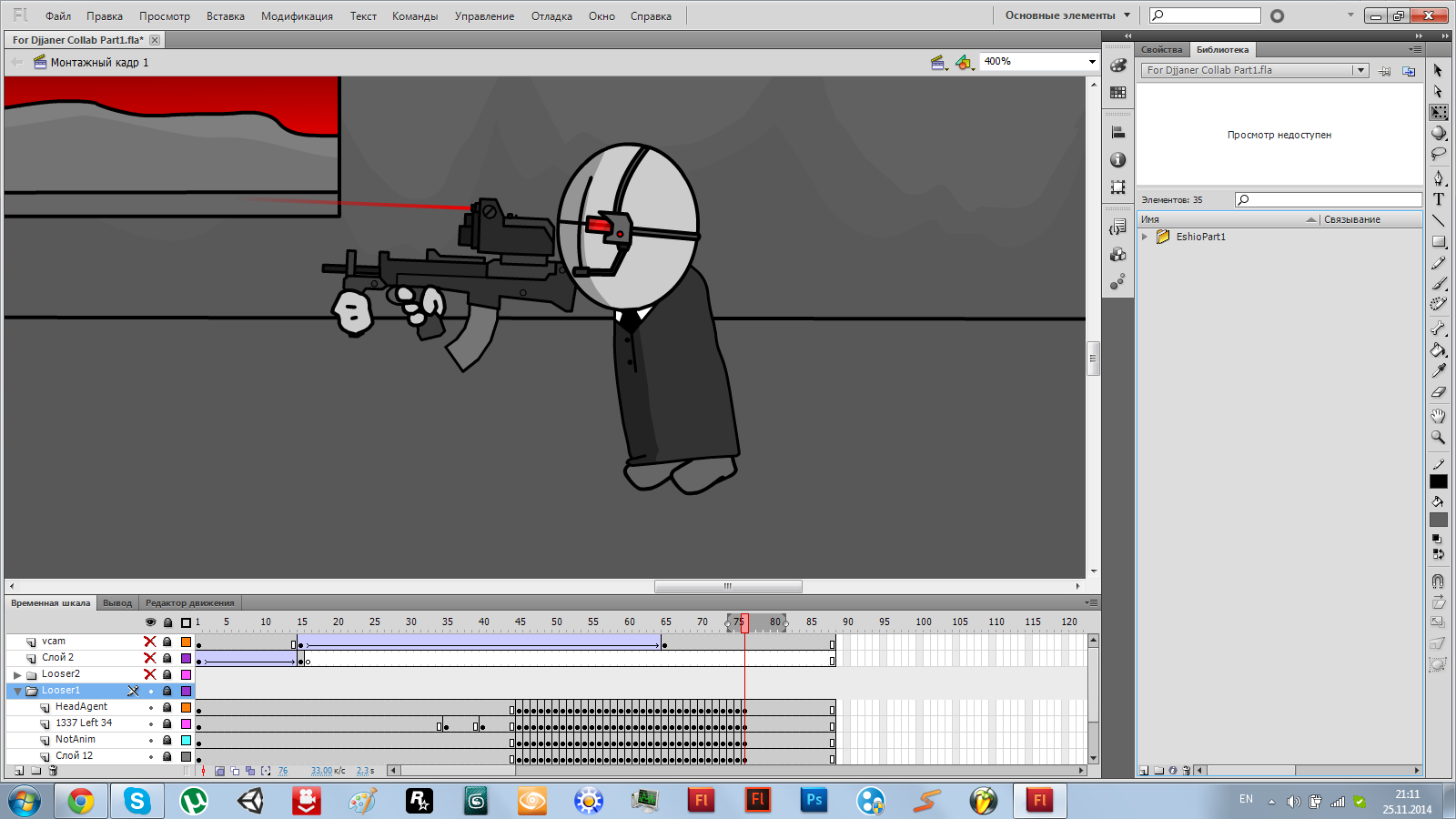This screenshot has width=1456, height=819.
Task: Open the Модификация menu
Action: (297, 16)
